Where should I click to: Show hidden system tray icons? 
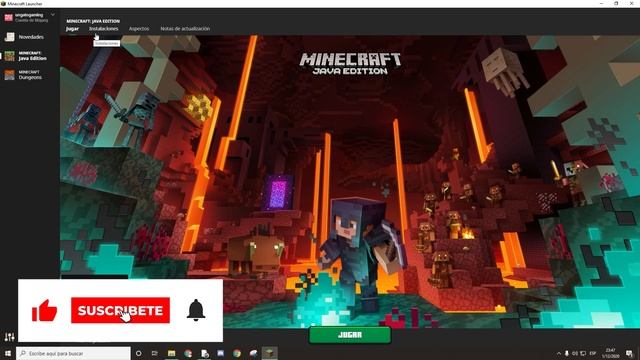pos(558,353)
